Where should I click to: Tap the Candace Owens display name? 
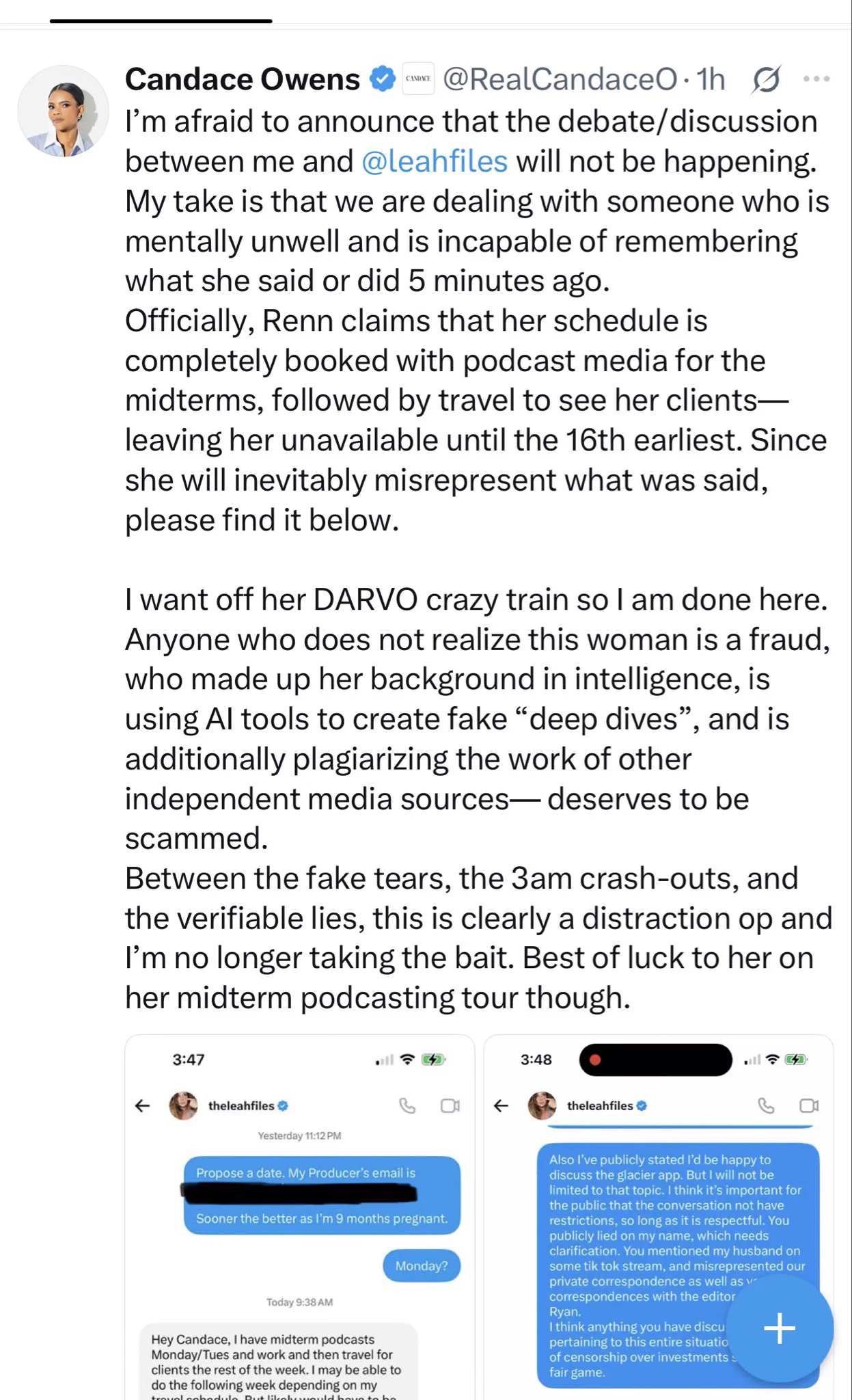point(243,79)
